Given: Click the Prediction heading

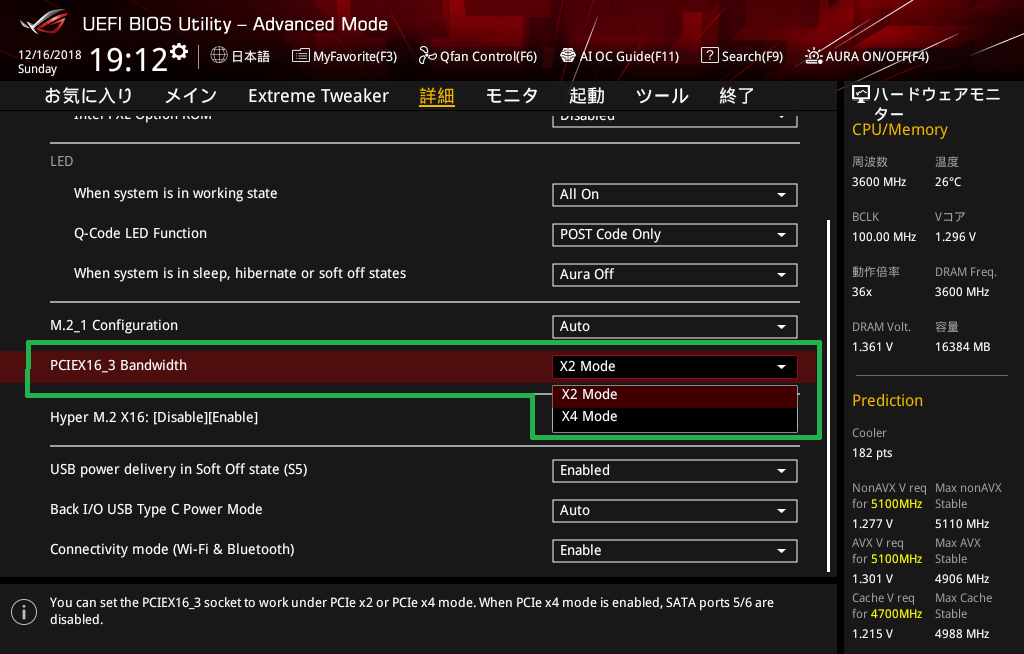Looking at the screenshot, I should tap(887, 401).
